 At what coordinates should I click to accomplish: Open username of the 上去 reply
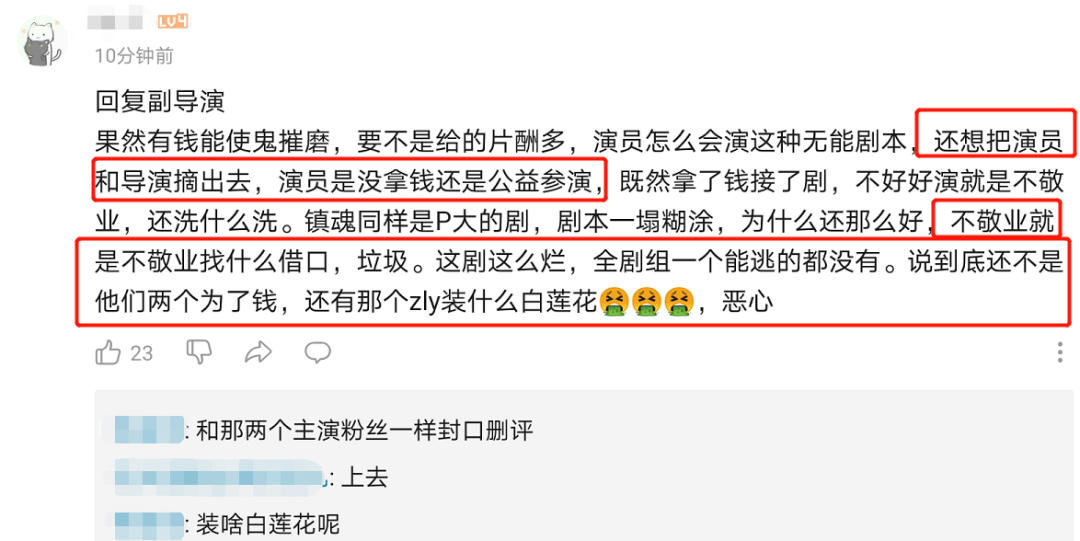tap(216, 475)
